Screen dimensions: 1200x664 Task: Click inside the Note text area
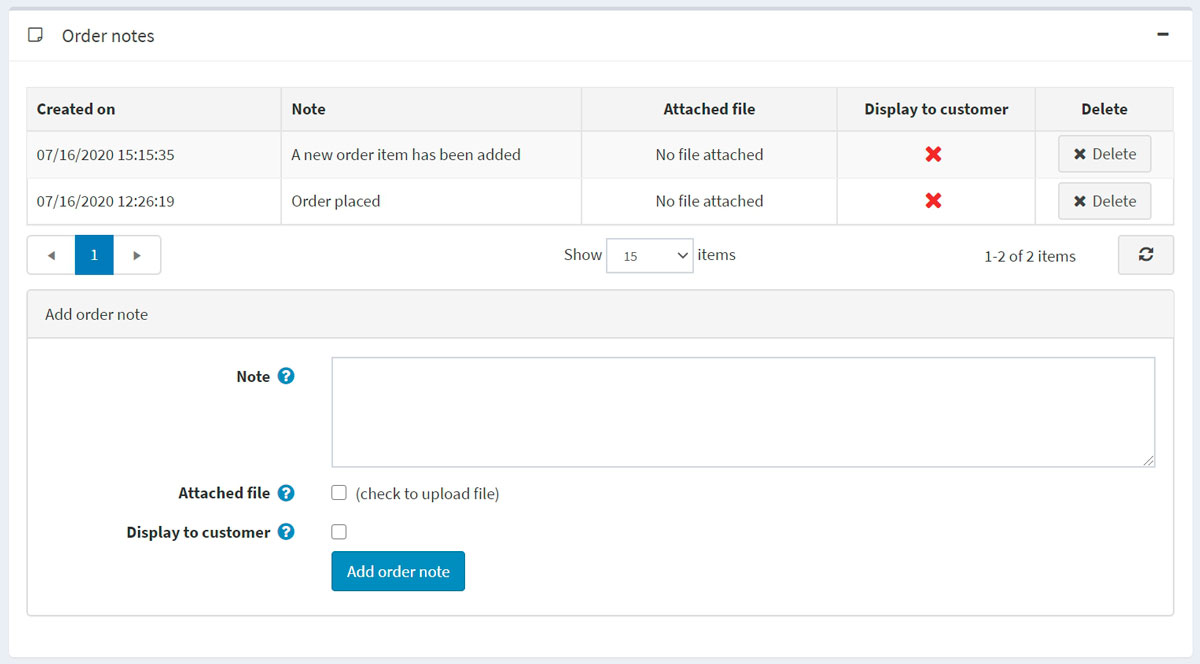(742, 411)
